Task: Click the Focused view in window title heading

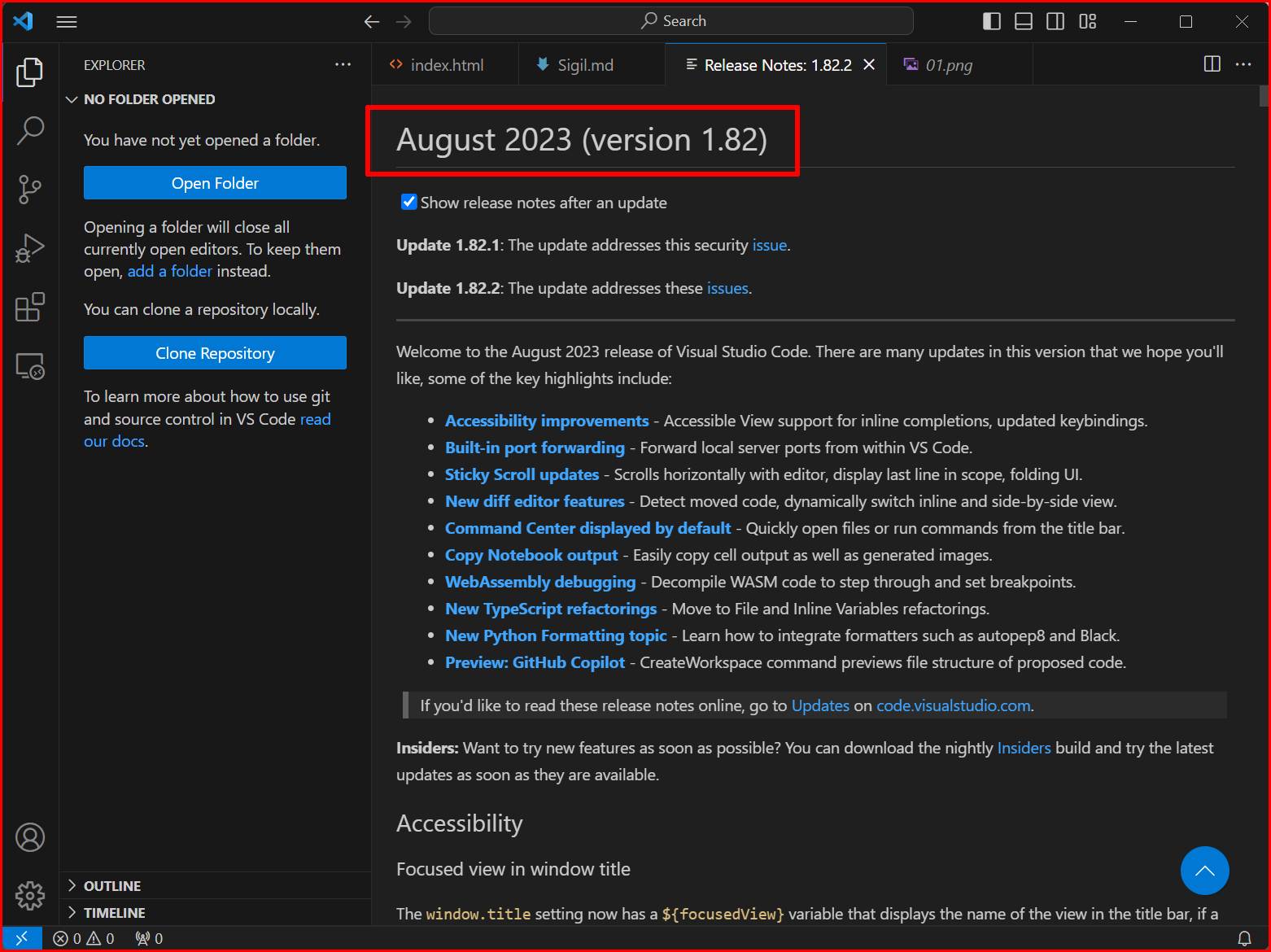Action: tap(513, 869)
